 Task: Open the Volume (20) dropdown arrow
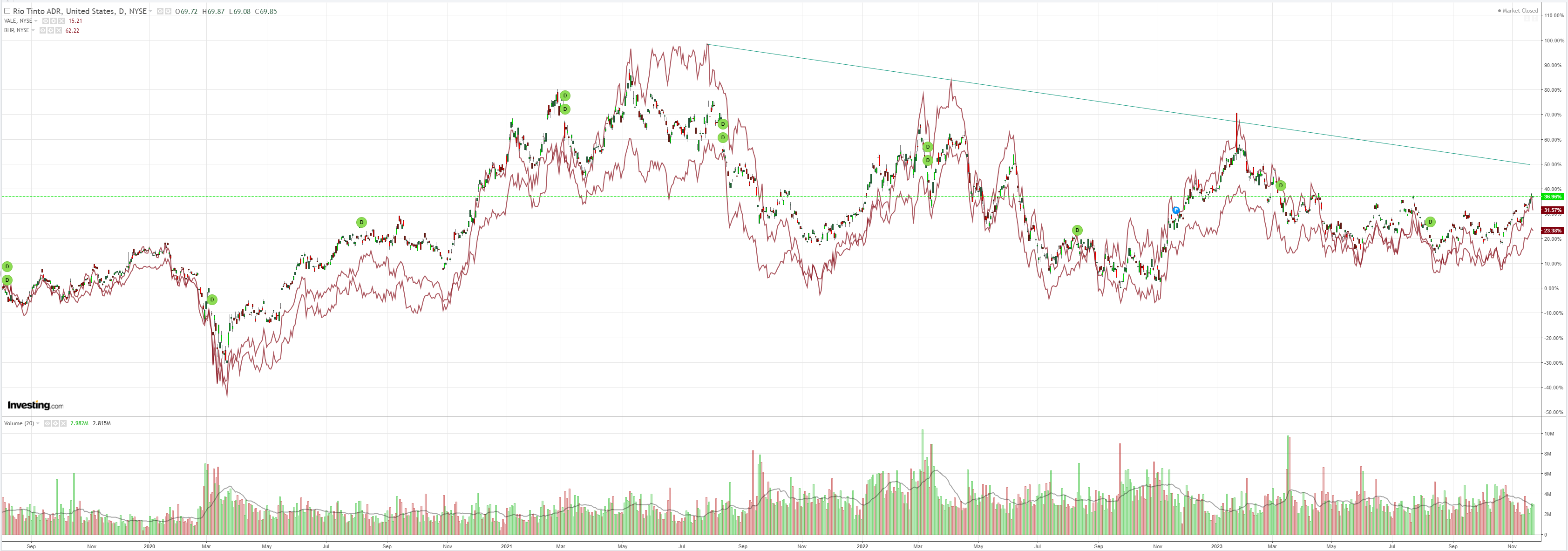pos(38,423)
